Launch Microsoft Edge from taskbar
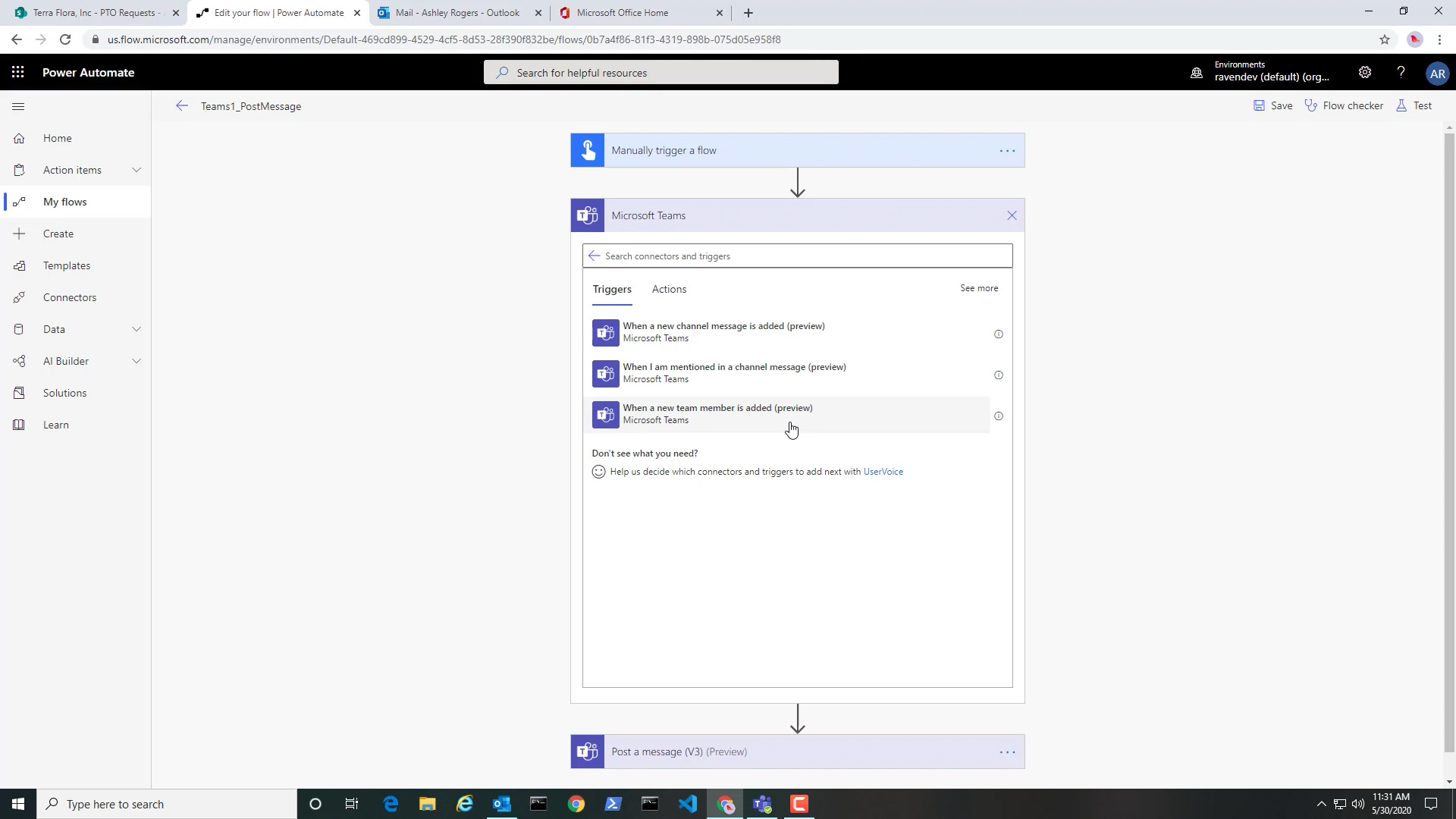 point(391,804)
